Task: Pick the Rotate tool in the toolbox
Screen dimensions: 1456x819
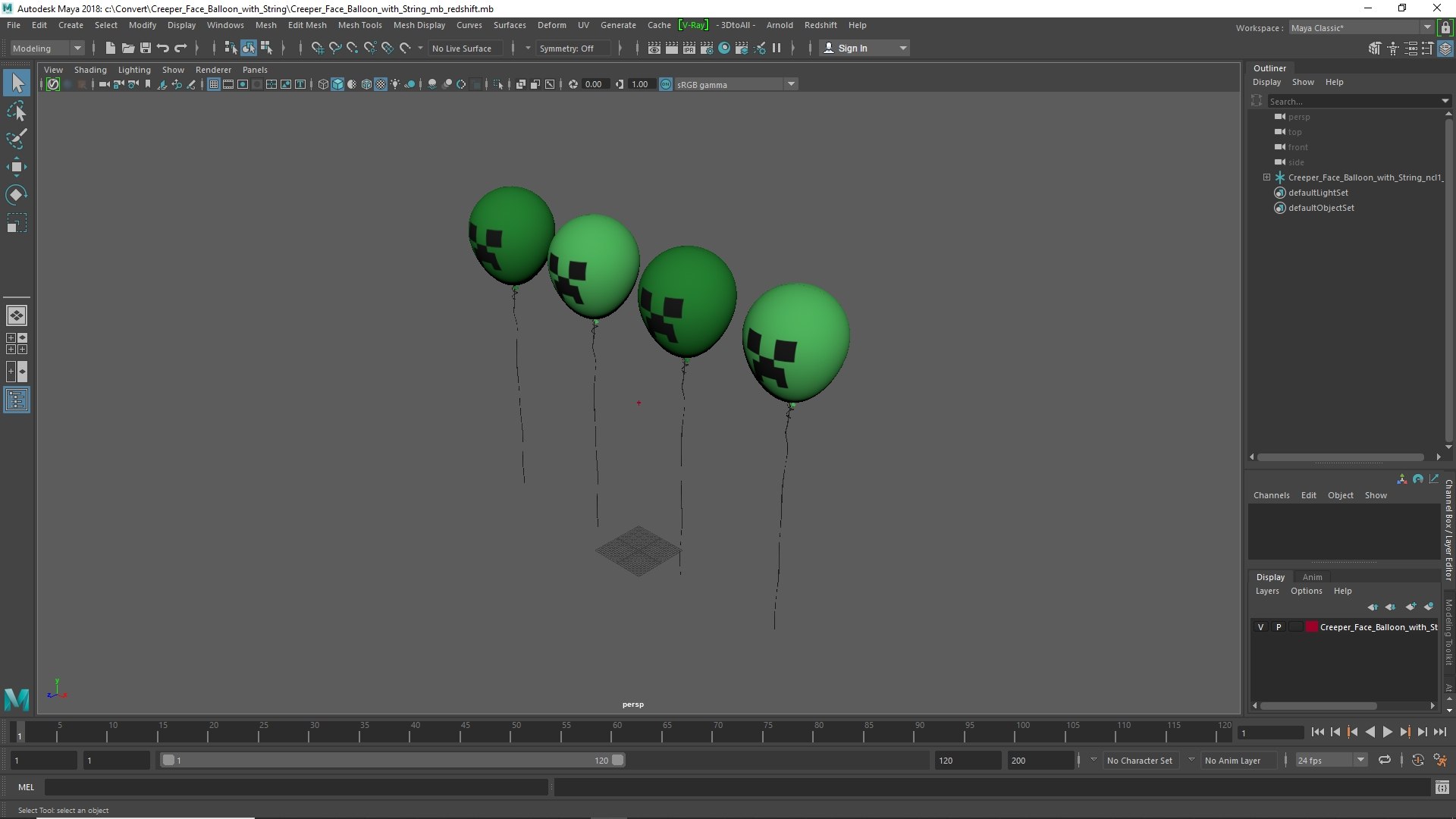Action: pyautogui.click(x=17, y=195)
